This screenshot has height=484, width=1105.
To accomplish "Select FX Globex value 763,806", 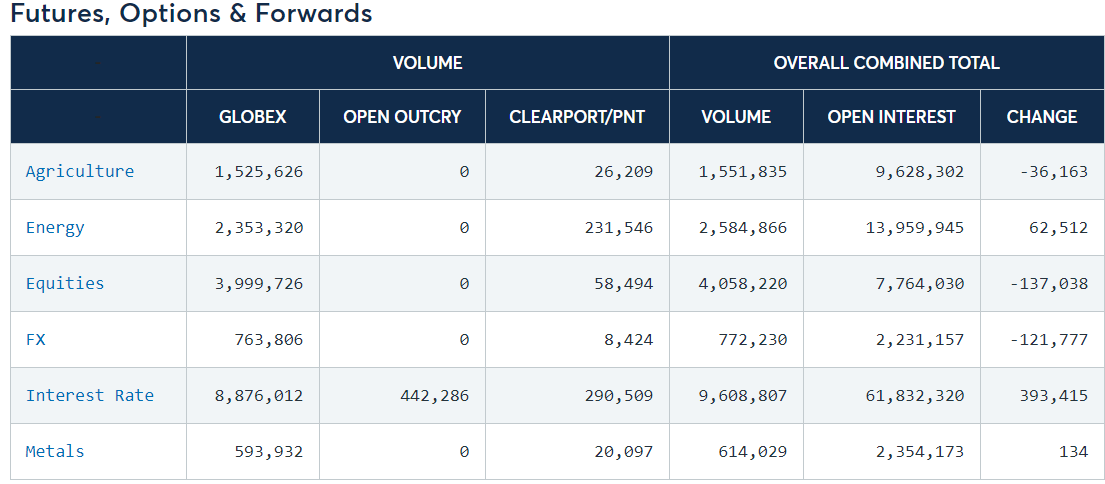I will tap(268, 339).
